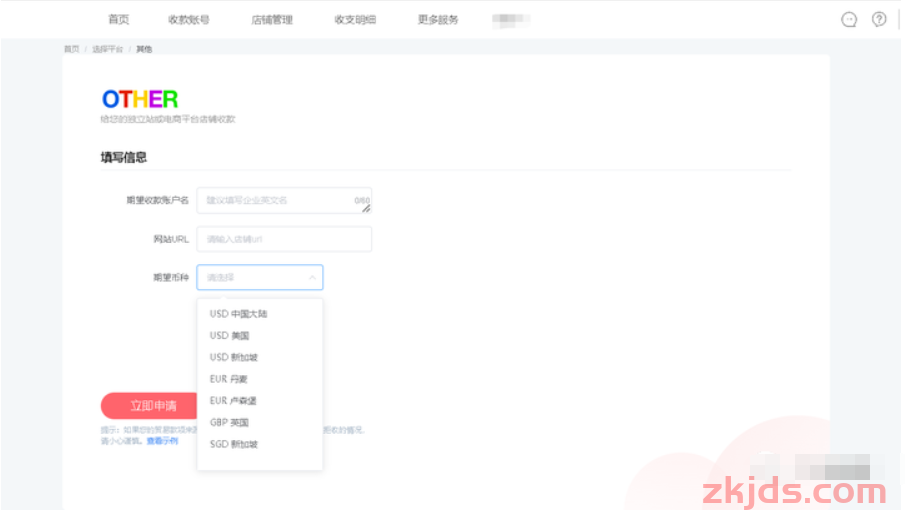Go to 首页 breadcrumb link
The image size is (905, 523).
72,49
